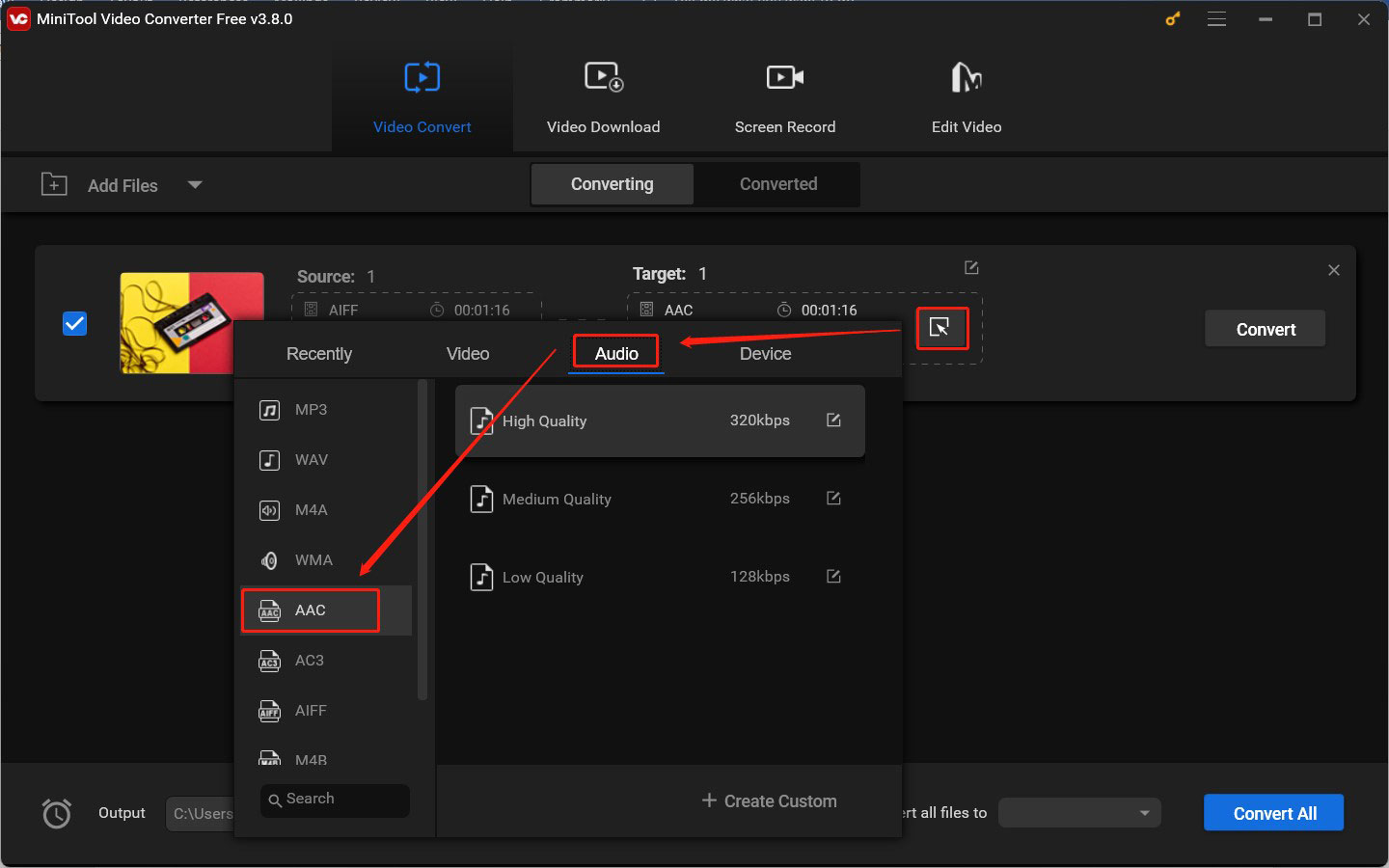Click the source AIFF format label
The height and width of the screenshot is (868, 1389).
[343, 310]
